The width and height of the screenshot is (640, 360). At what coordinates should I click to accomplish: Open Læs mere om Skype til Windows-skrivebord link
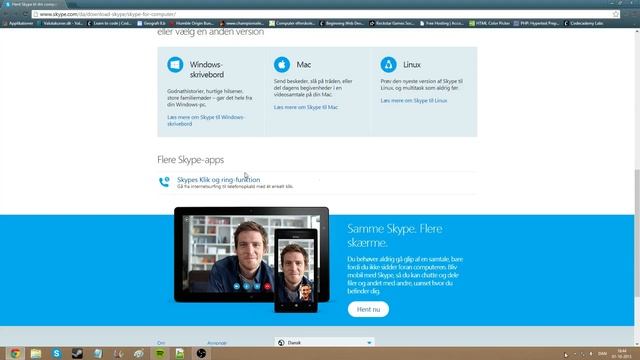point(206,120)
